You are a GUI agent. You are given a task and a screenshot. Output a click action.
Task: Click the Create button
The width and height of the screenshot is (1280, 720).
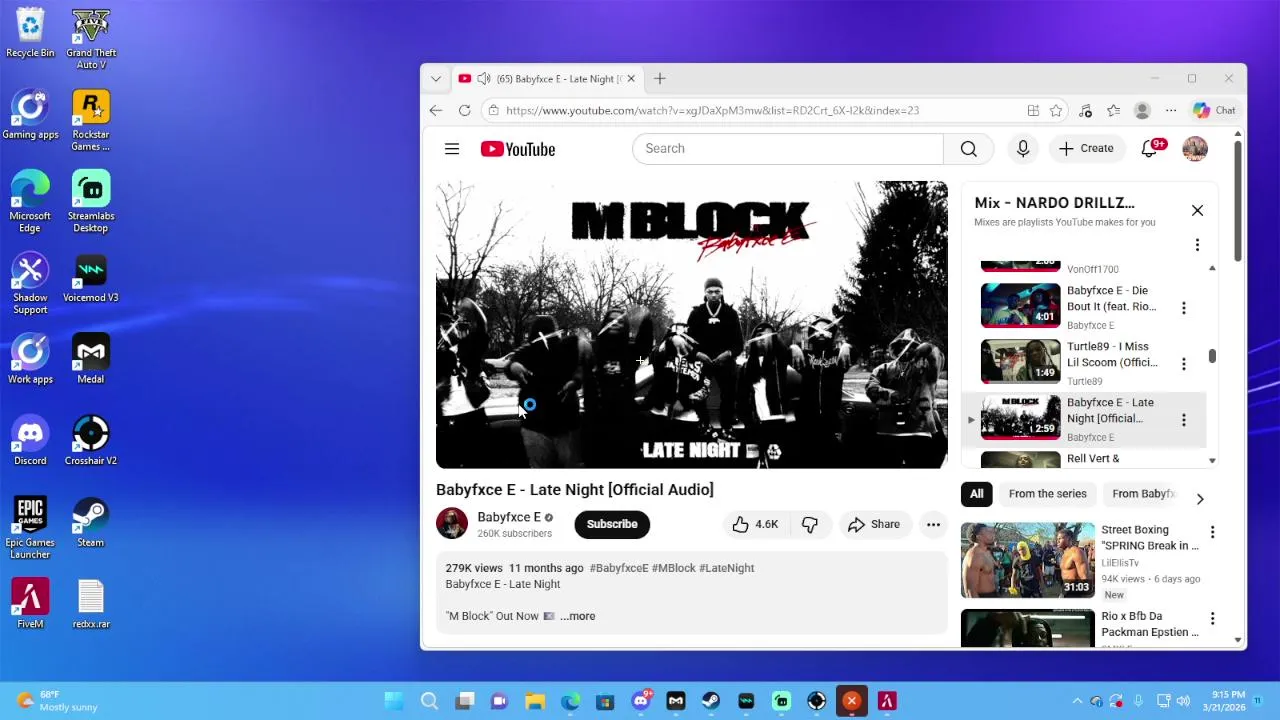(1086, 149)
